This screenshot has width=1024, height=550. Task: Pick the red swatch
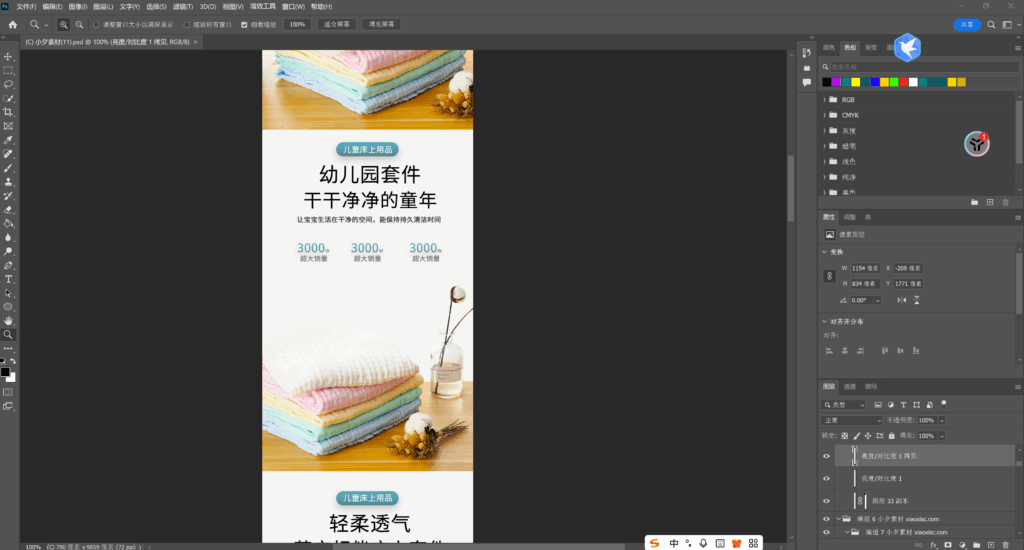tap(904, 82)
